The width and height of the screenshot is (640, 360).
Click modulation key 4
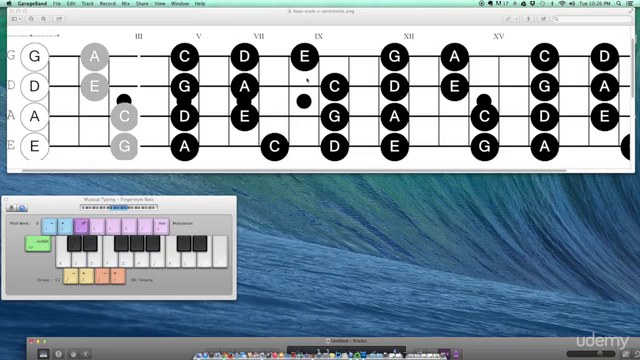(x=97, y=226)
